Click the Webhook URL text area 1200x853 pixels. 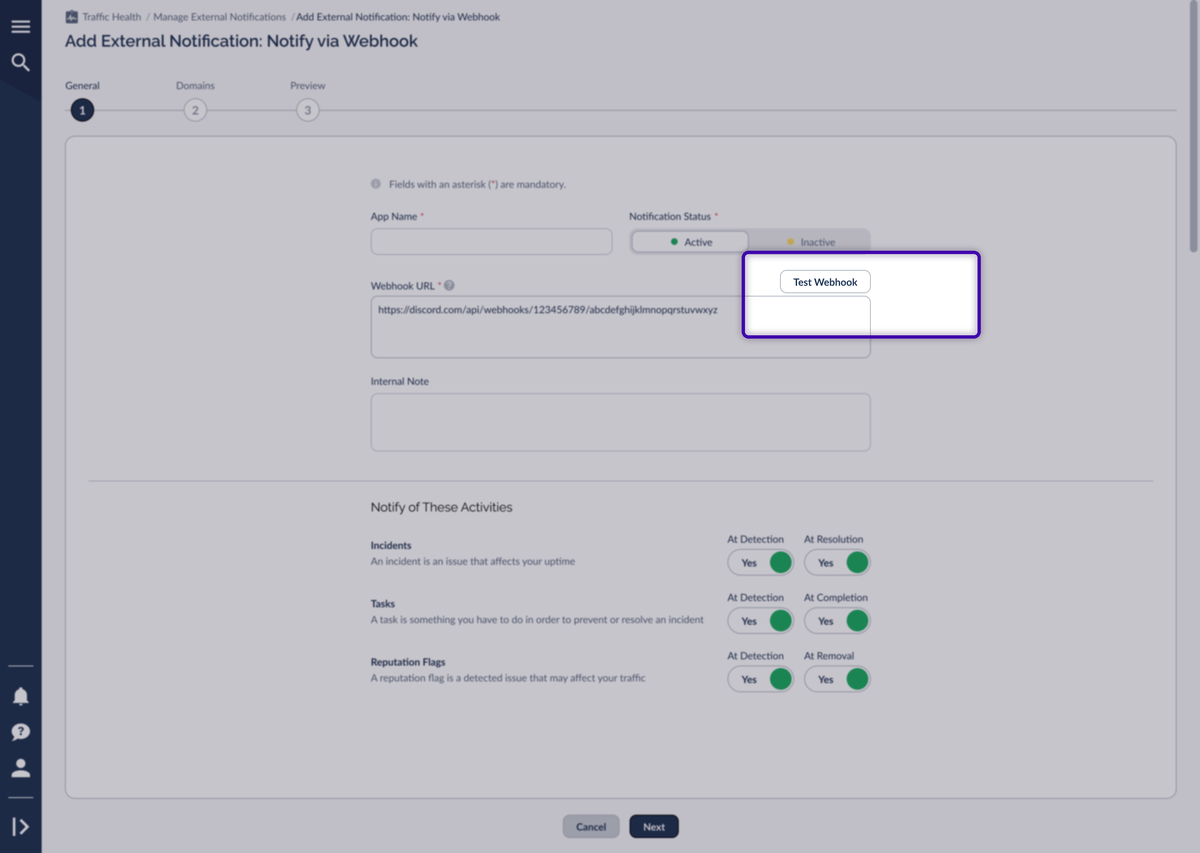pyautogui.click(x=620, y=327)
